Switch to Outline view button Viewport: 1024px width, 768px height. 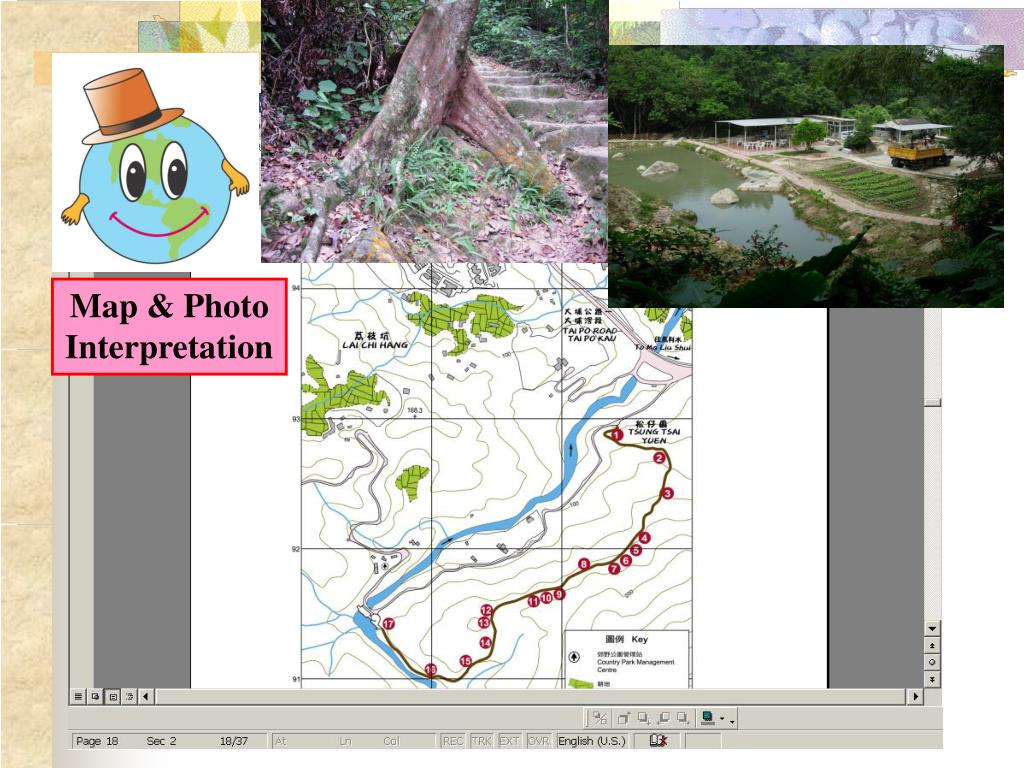[129, 697]
